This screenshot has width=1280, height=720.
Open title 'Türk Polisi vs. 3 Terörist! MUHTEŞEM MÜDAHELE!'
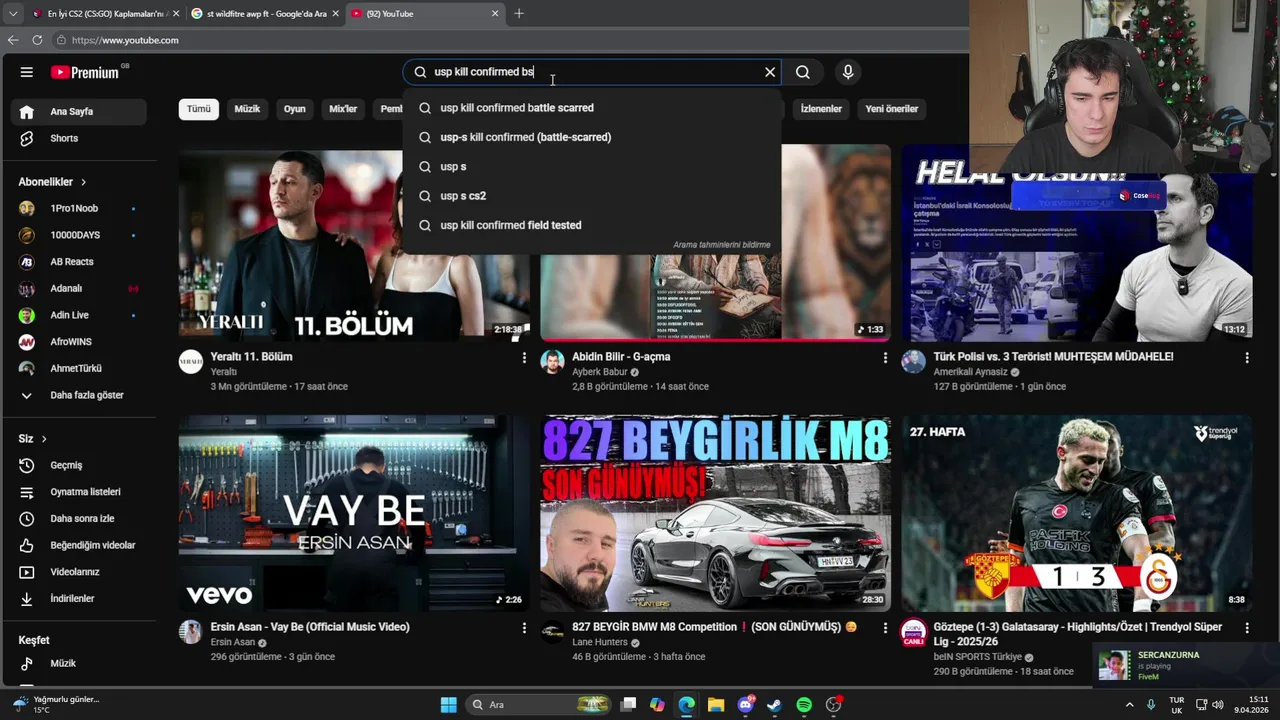(x=1053, y=357)
